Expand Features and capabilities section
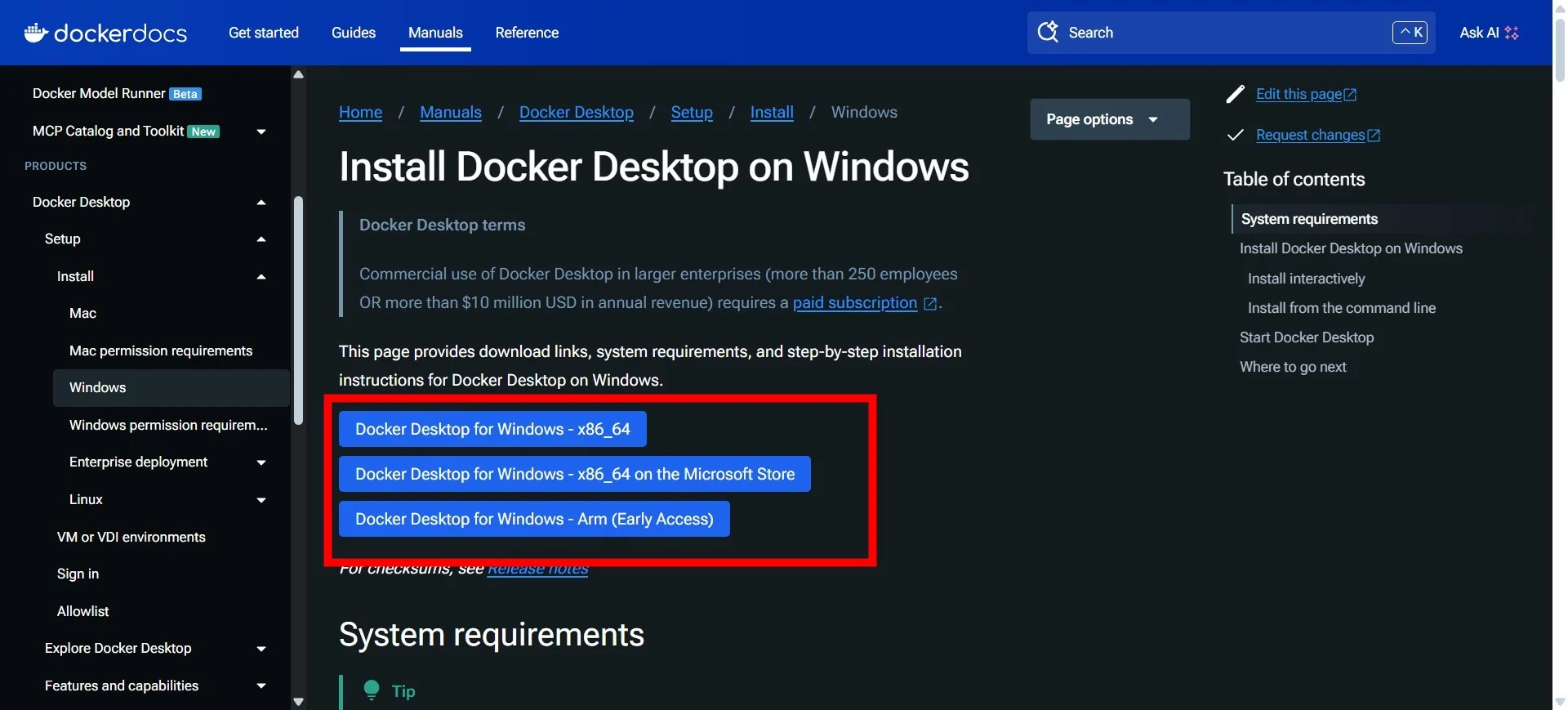 click(261, 686)
